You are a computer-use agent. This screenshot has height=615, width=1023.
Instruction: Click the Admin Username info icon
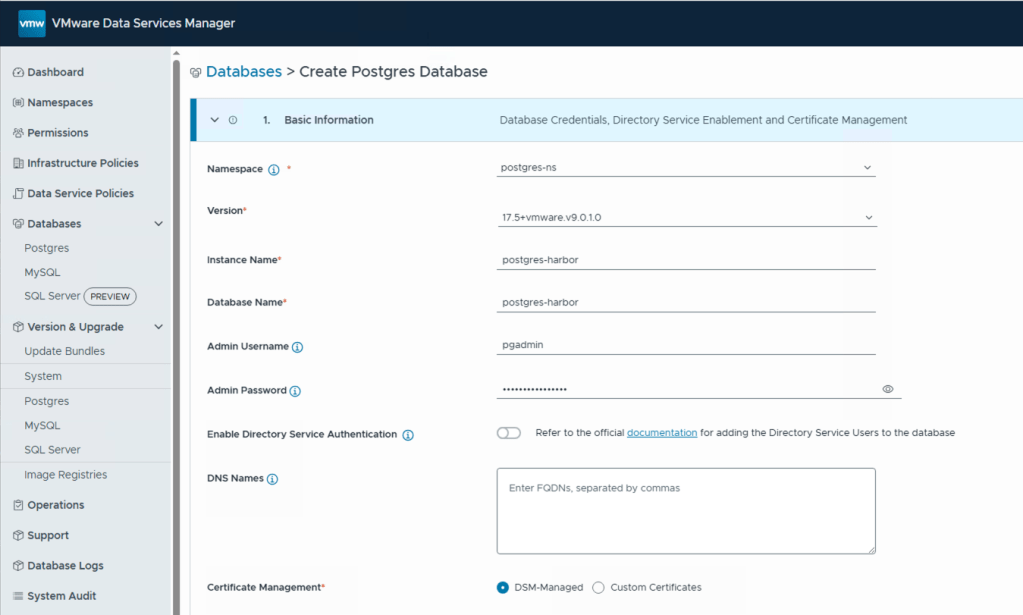pyautogui.click(x=297, y=347)
